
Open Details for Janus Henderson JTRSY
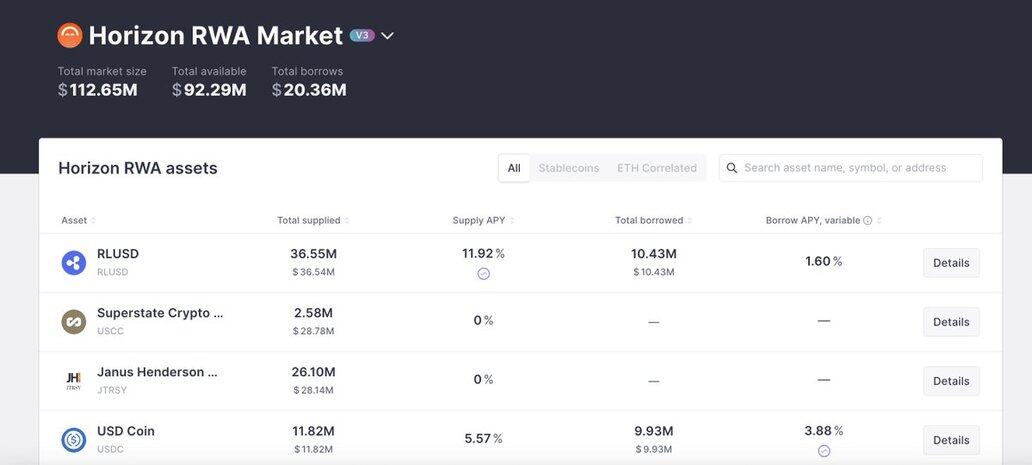pyautogui.click(x=951, y=381)
